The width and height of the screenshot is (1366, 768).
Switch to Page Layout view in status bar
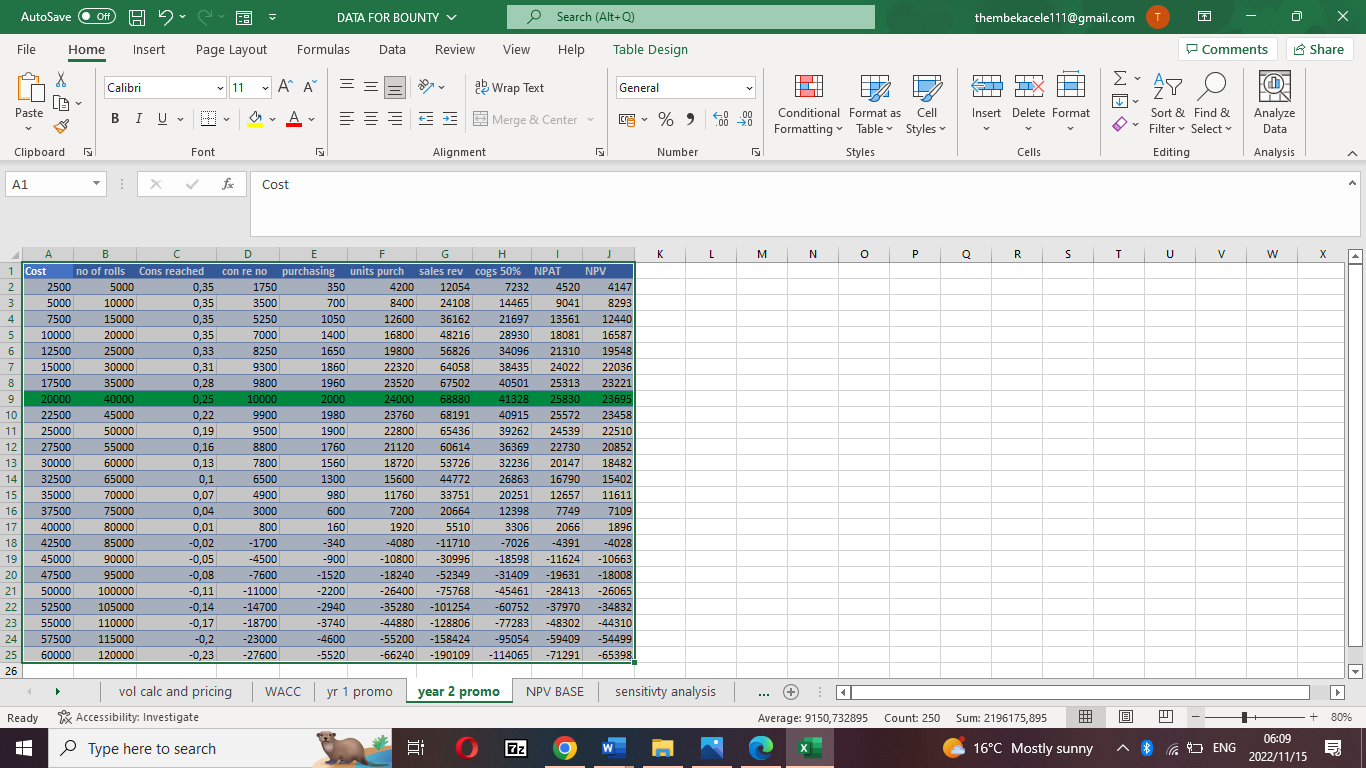pyautogui.click(x=1124, y=717)
